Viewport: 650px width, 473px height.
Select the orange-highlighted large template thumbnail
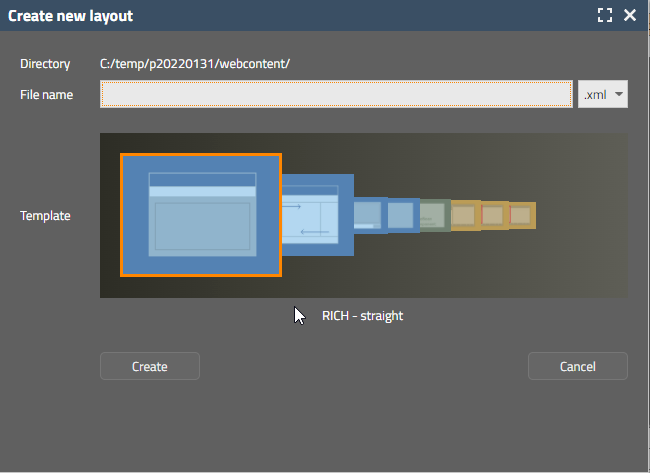[200, 214]
